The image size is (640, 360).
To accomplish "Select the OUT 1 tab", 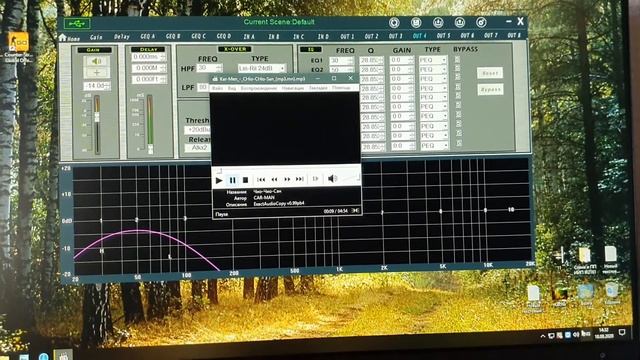I will 347,36.
